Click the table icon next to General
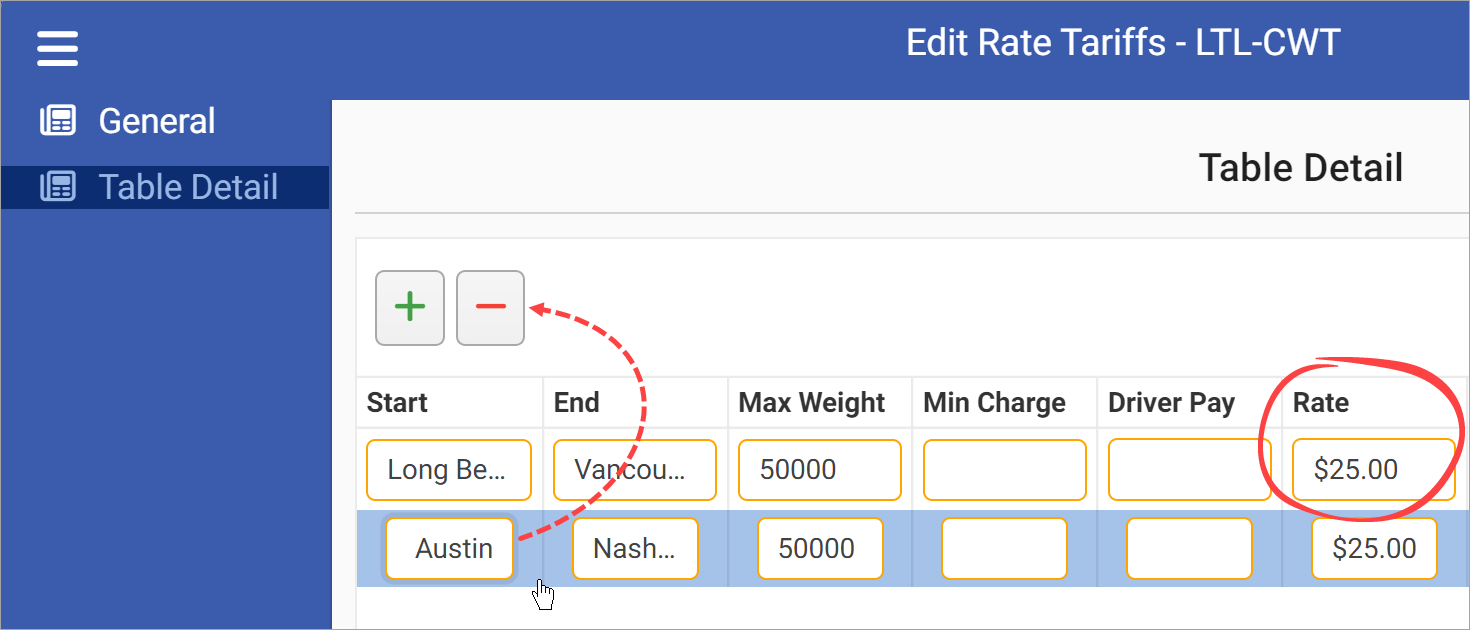This screenshot has height=630, width=1470. pos(57,119)
